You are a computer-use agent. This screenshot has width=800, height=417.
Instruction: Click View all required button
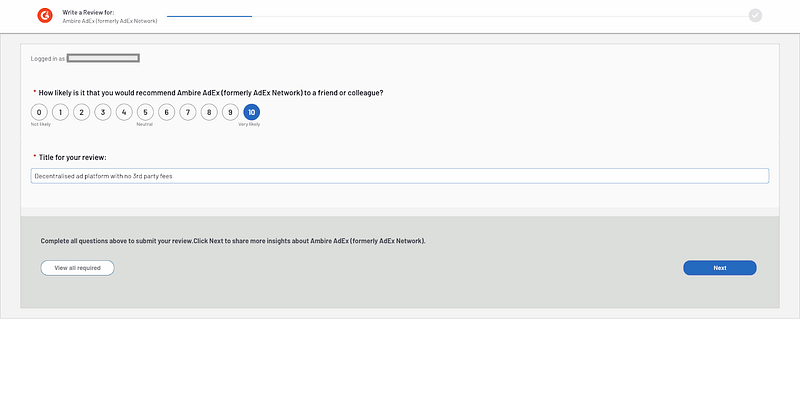point(78,268)
